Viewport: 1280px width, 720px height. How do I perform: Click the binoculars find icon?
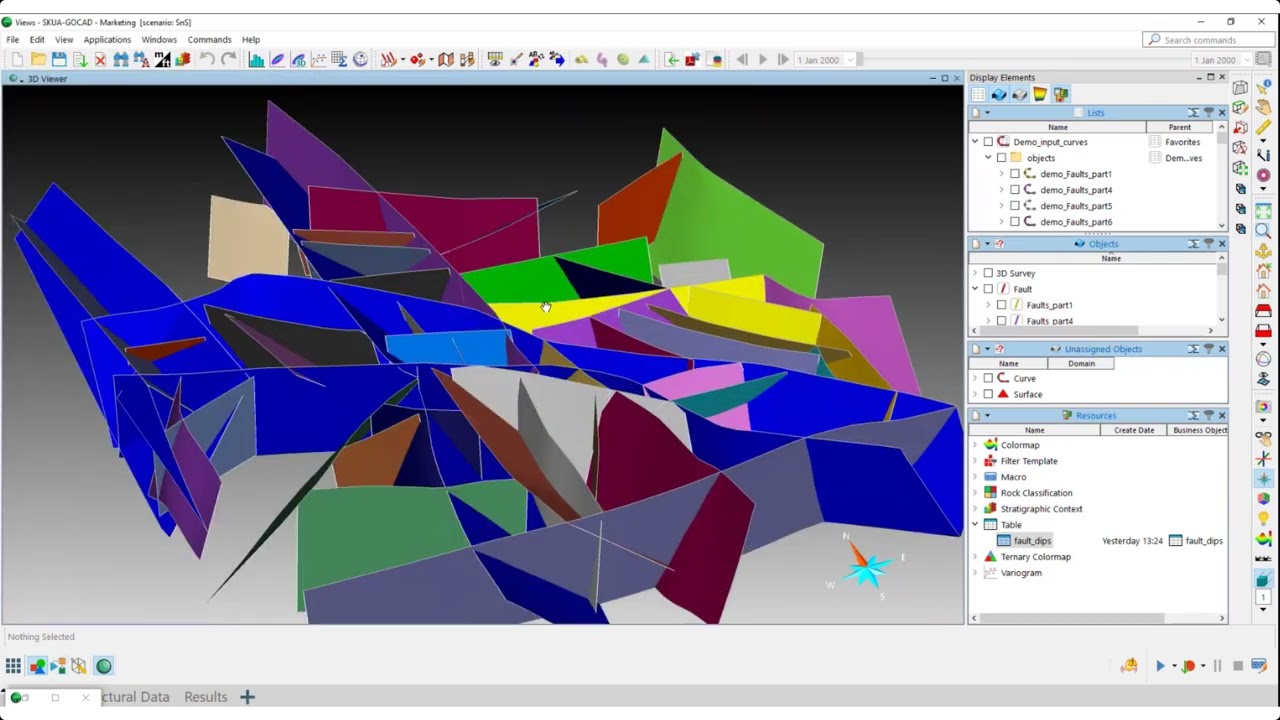(121, 60)
